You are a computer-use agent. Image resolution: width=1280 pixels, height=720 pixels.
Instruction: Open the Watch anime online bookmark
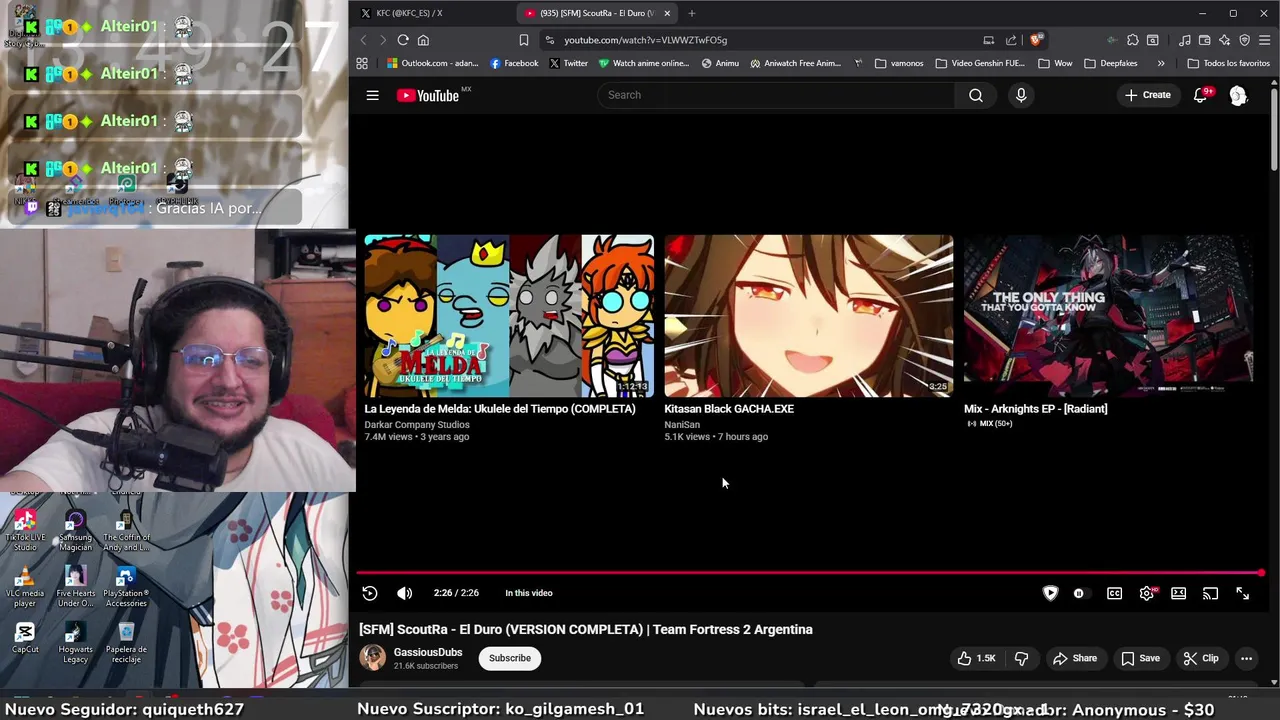tap(644, 63)
